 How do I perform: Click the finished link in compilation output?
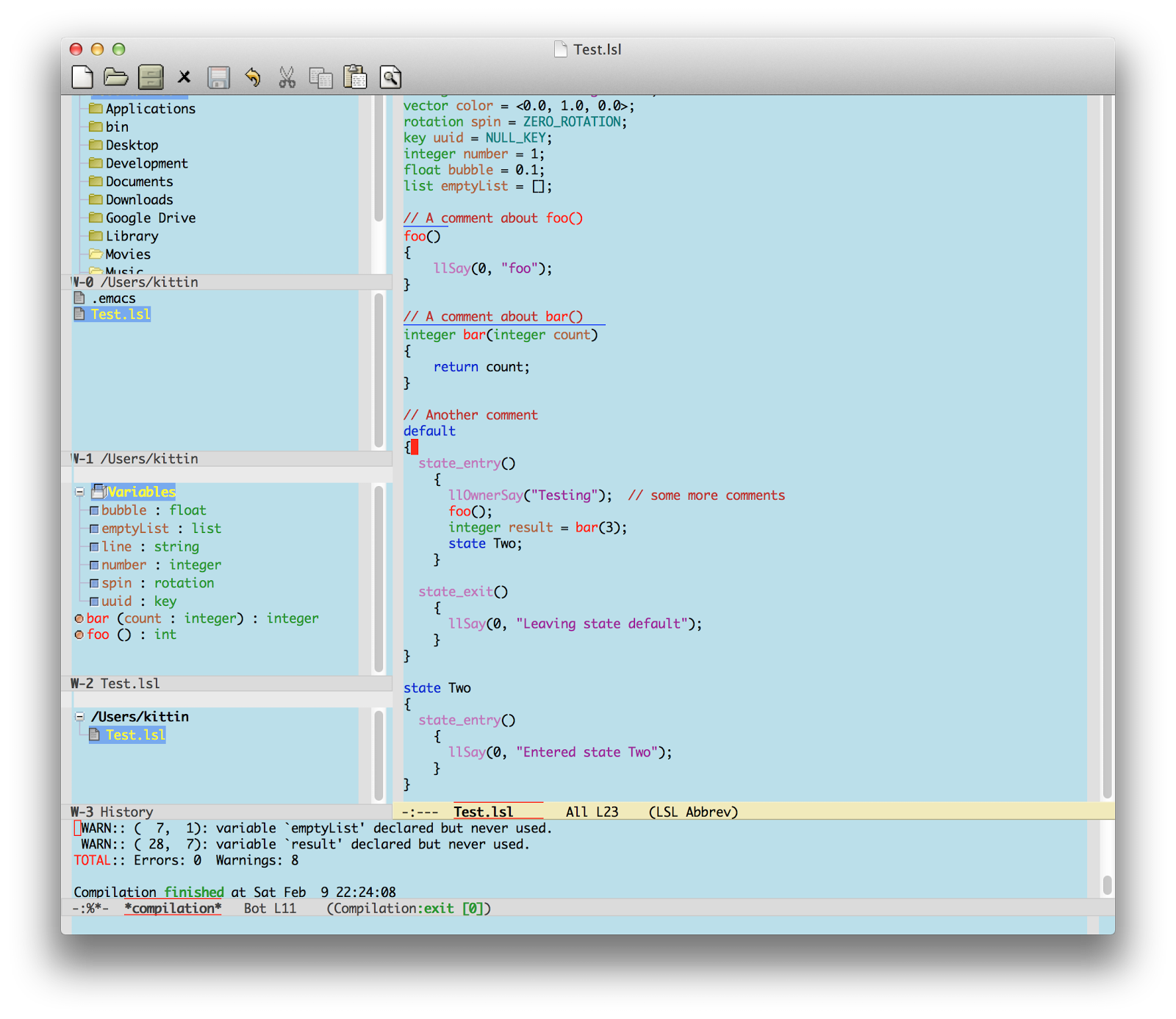coord(194,892)
